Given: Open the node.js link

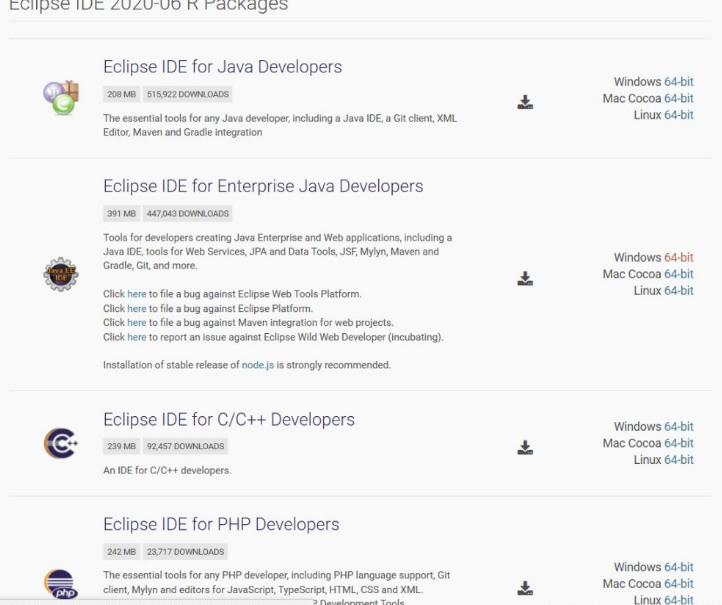Looking at the screenshot, I should [258, 365].
